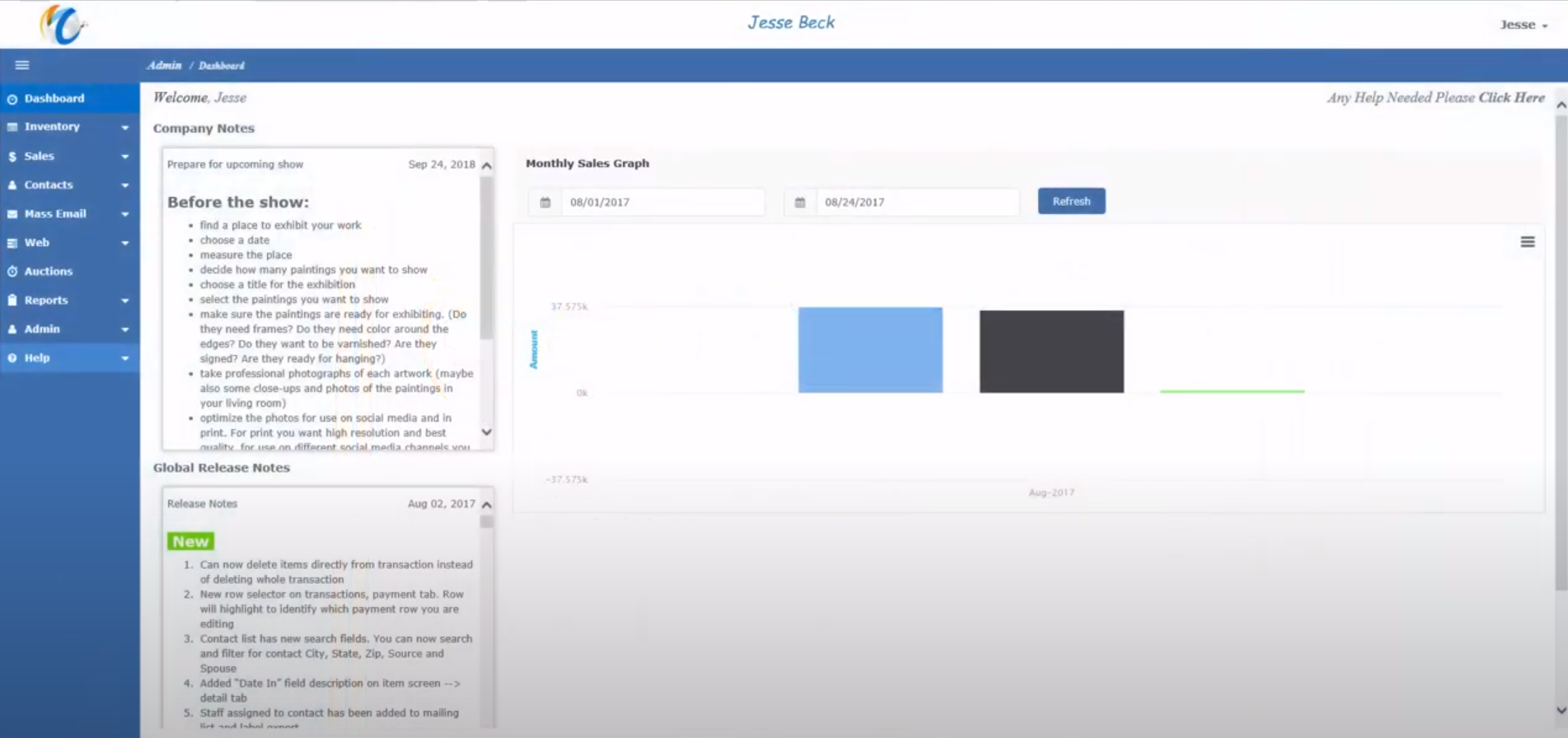
Task: Click the 'Aug 02, 2017' release date
Action: [441, 504]
